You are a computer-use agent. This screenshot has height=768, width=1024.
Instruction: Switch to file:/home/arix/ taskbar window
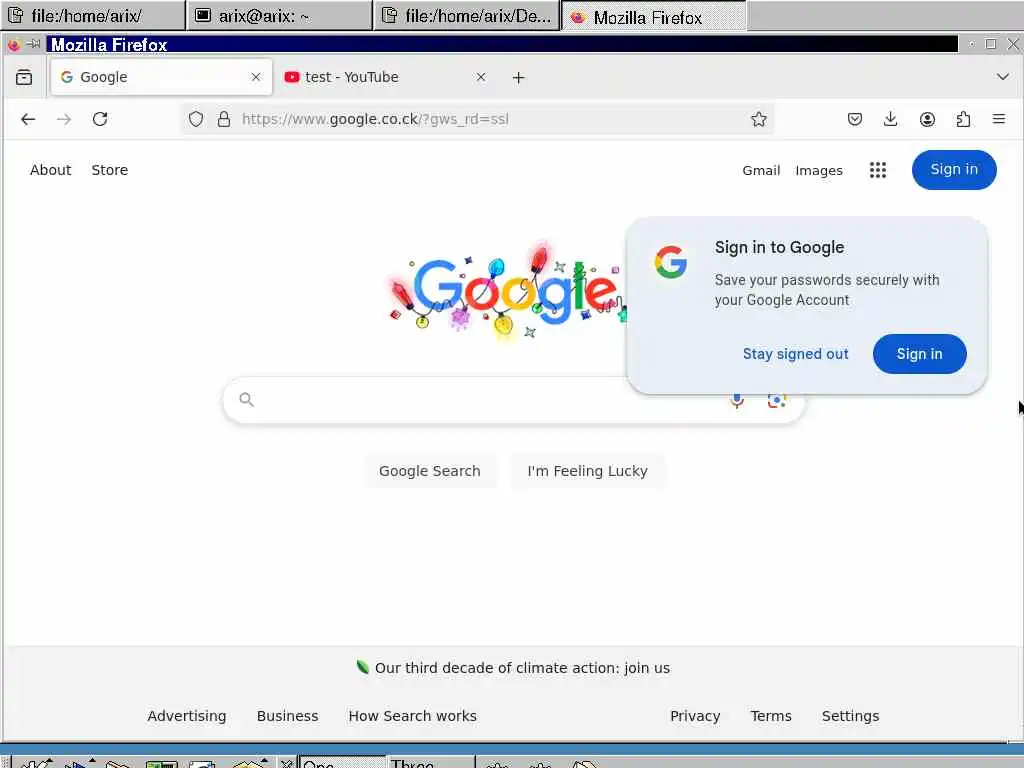[93, 16]
